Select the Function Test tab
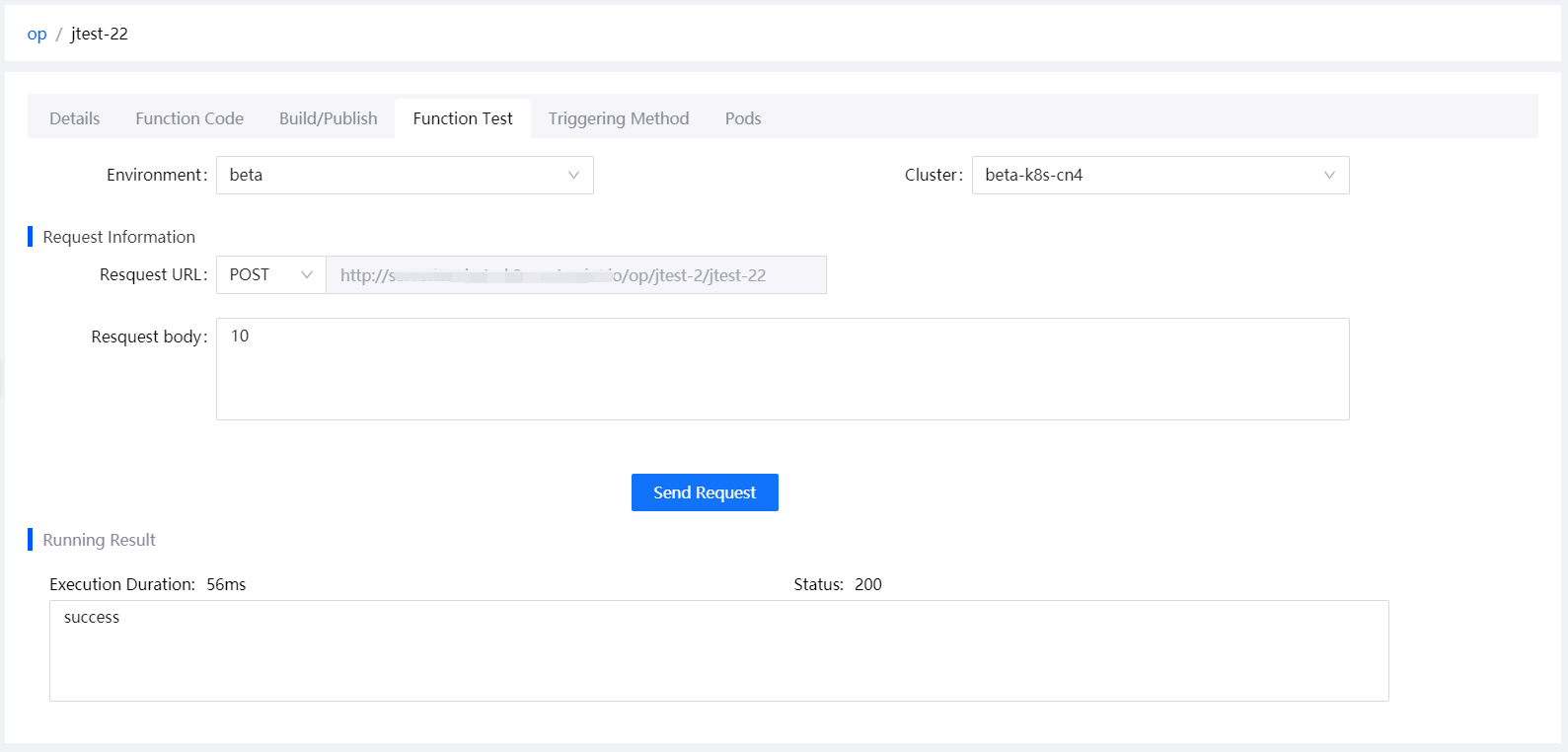1568x752 pixels. (x=463, y=118)
